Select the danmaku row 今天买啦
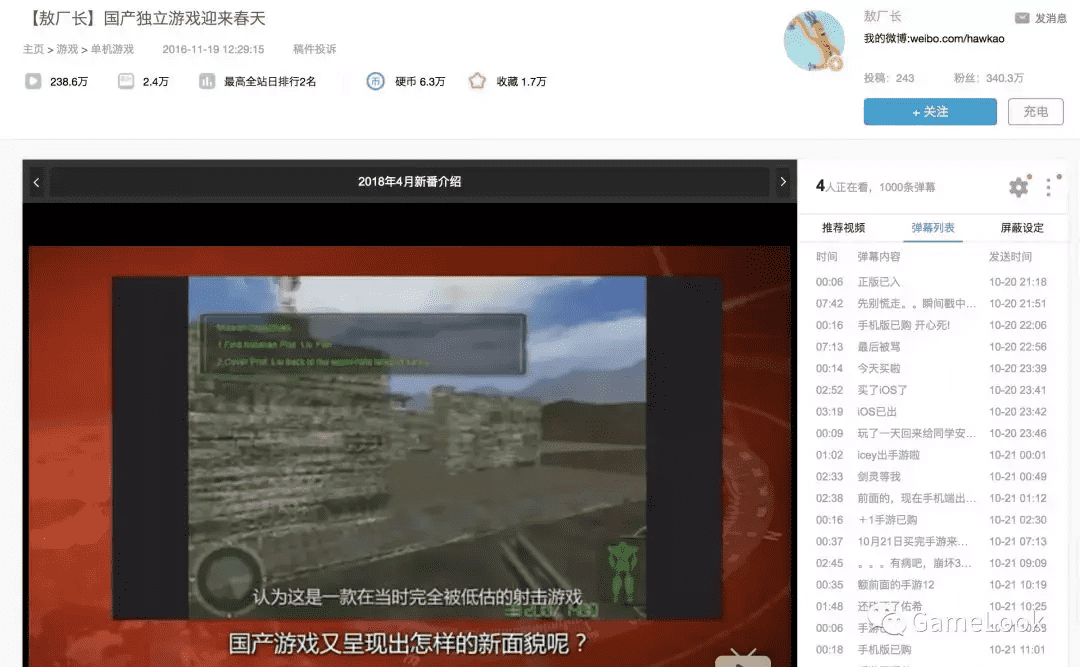Viewport: 1080px width, 667px height. click(x=931, y=369)
